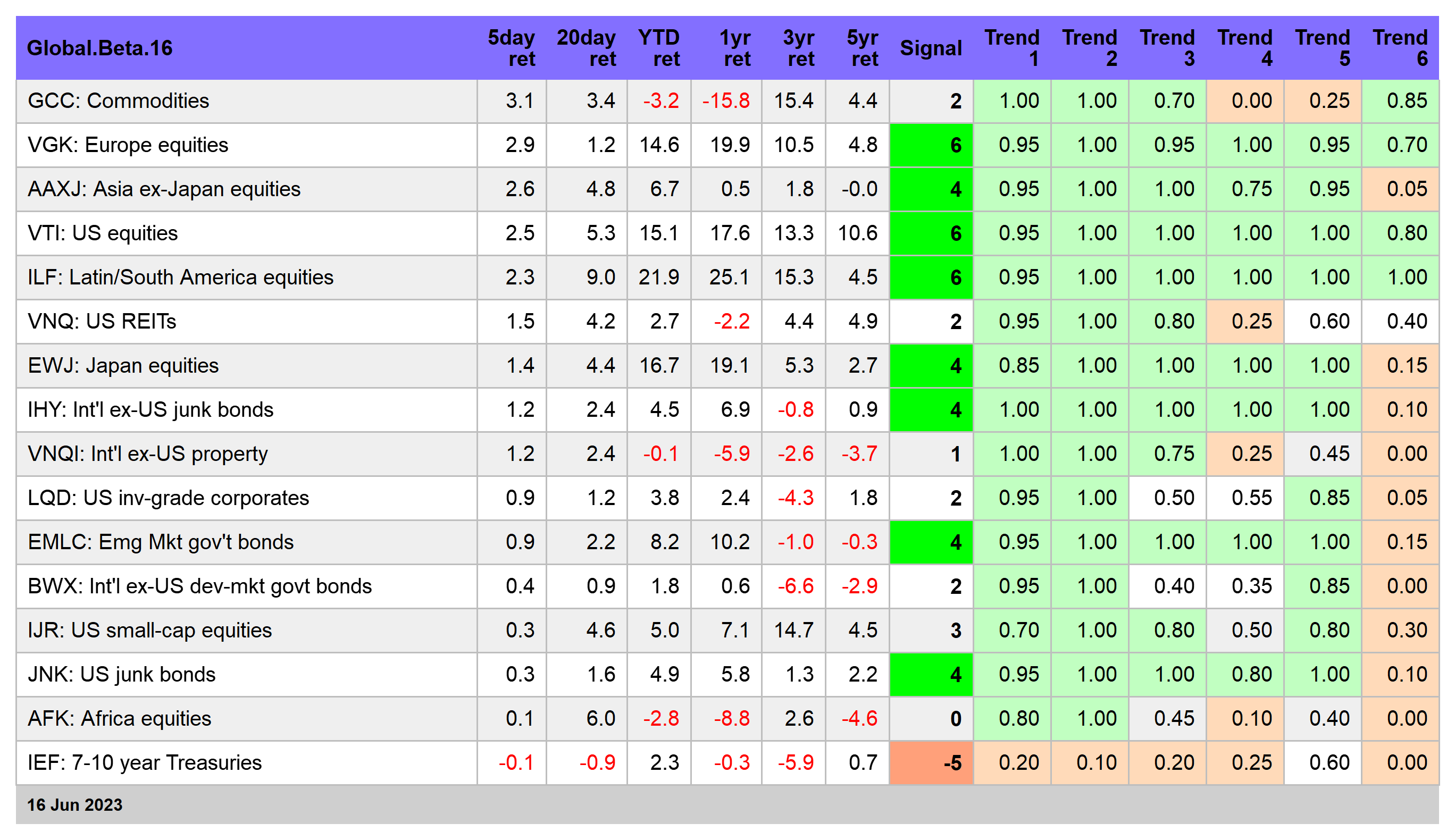Select the '20day ret' column header
The image size is (1455, 840).
coord(586,48)
